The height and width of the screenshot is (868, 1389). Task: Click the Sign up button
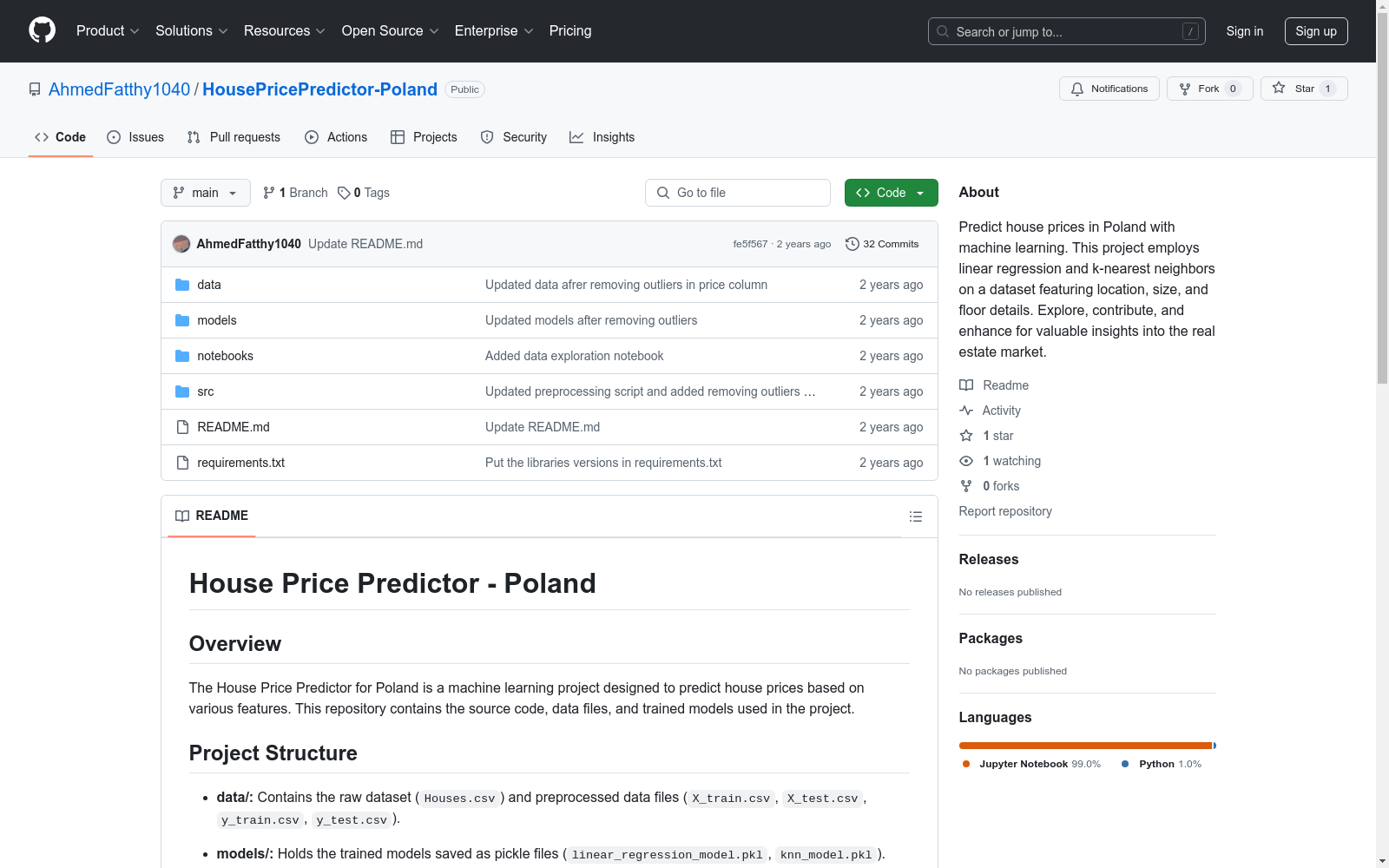pos(1316,31)
